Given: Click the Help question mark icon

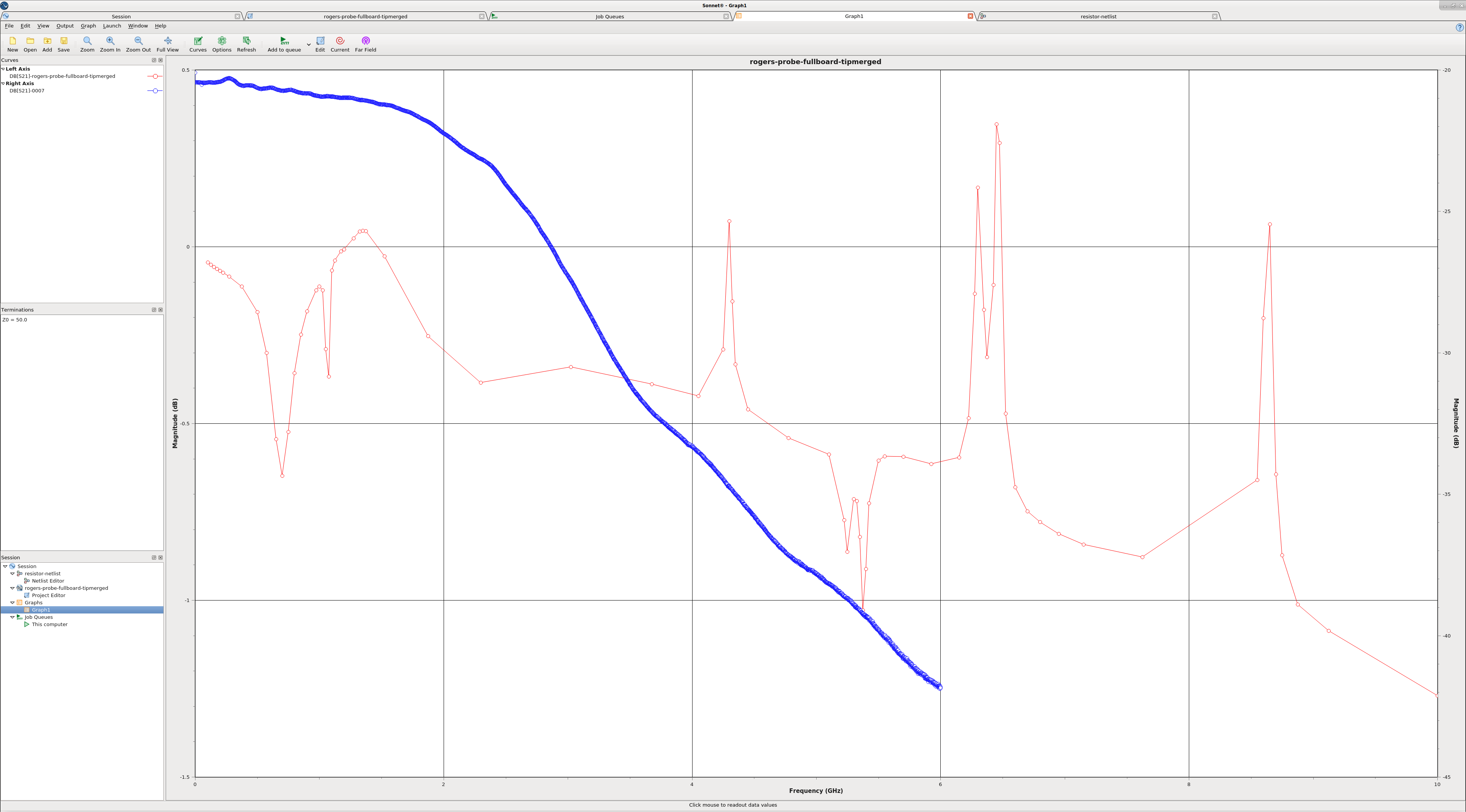Looking at the screenshot, I should (1460, 27).
